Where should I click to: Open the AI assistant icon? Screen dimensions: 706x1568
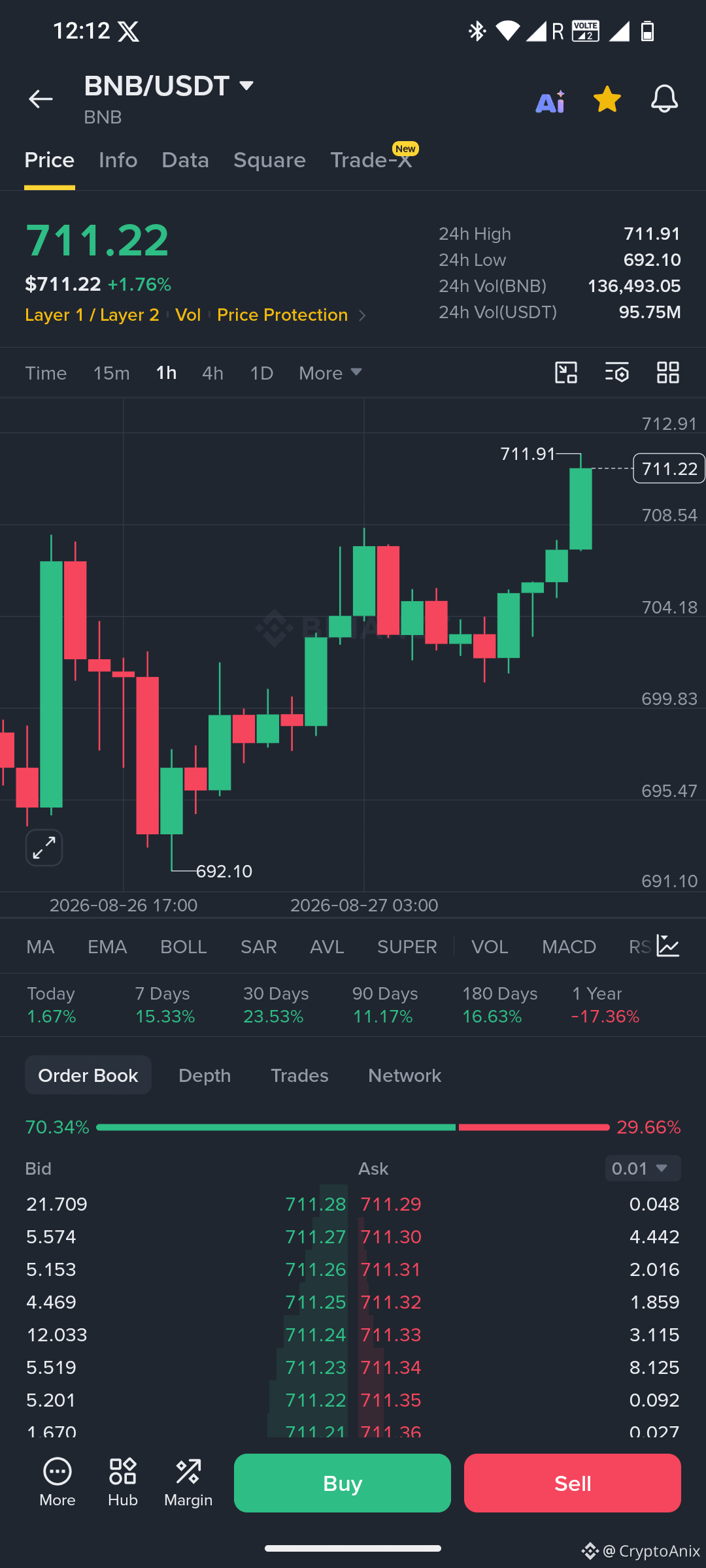click(x=550, y=101)
